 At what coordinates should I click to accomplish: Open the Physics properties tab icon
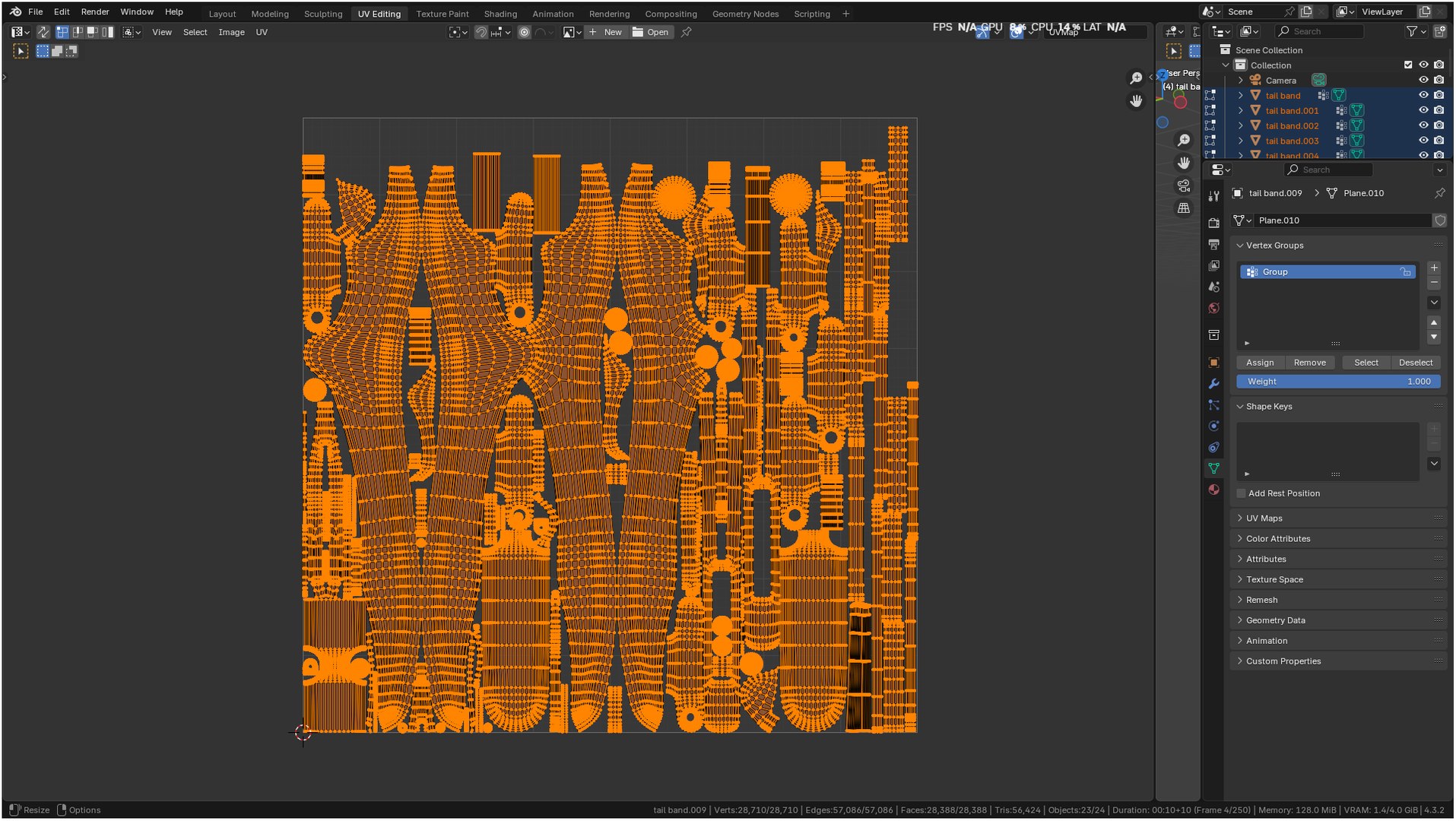tap(1213, 426)
